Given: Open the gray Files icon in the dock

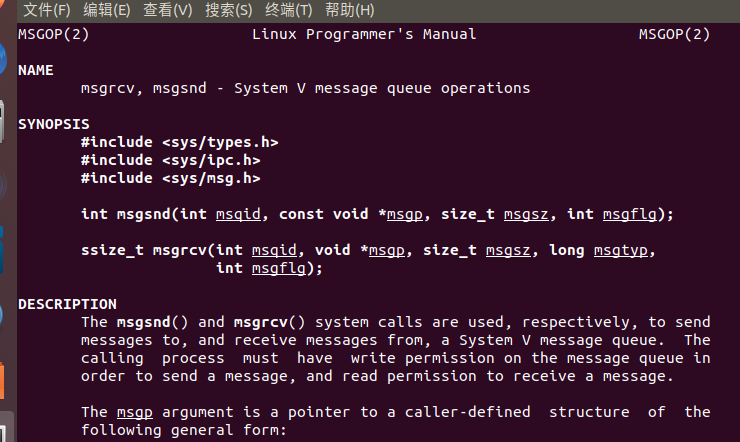Looking at the screenshot, I should tap(2, 121).
